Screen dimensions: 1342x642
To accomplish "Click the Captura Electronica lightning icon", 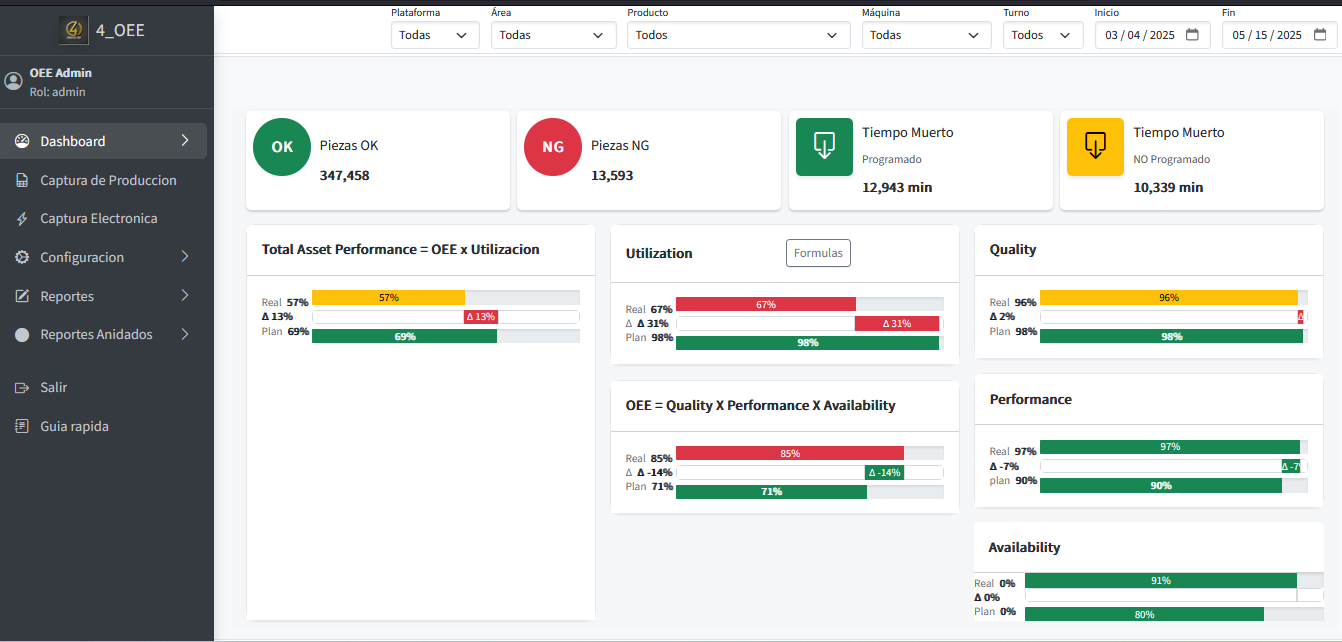I will 22,219.
